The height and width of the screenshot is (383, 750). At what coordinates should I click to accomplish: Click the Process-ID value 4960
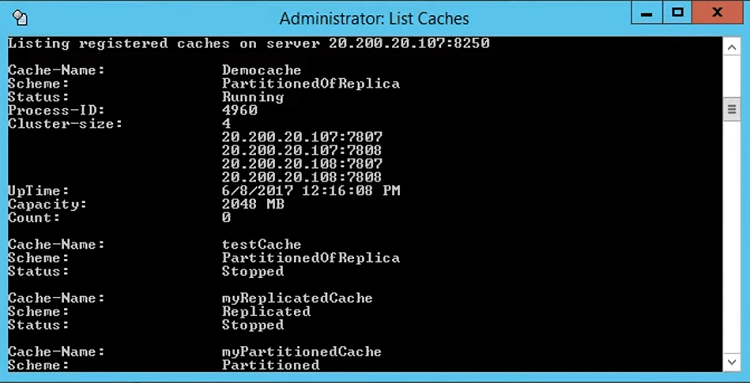(x=240, y=110)
